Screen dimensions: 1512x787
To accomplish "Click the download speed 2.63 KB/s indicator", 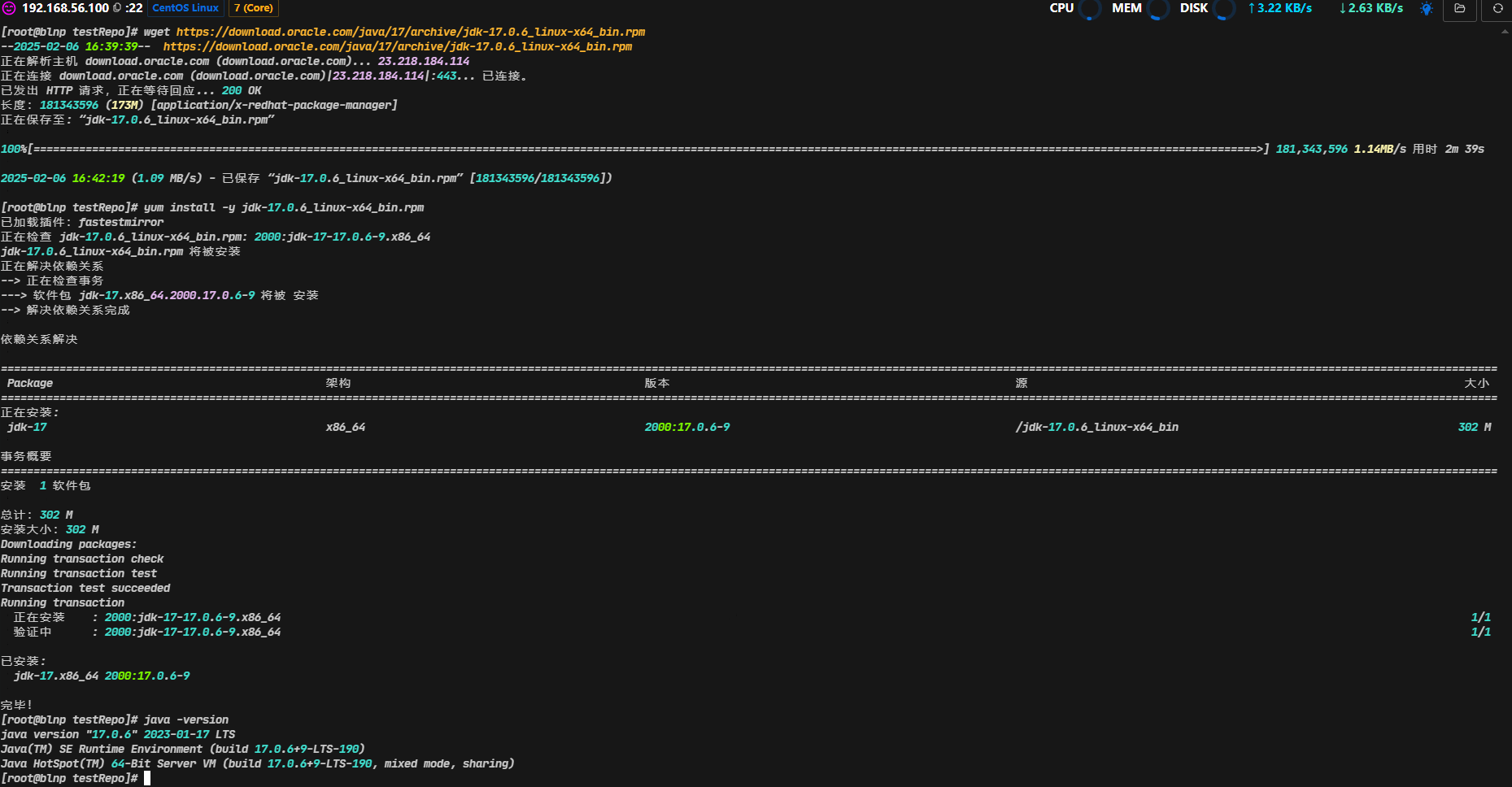I will pos(1371,8).
